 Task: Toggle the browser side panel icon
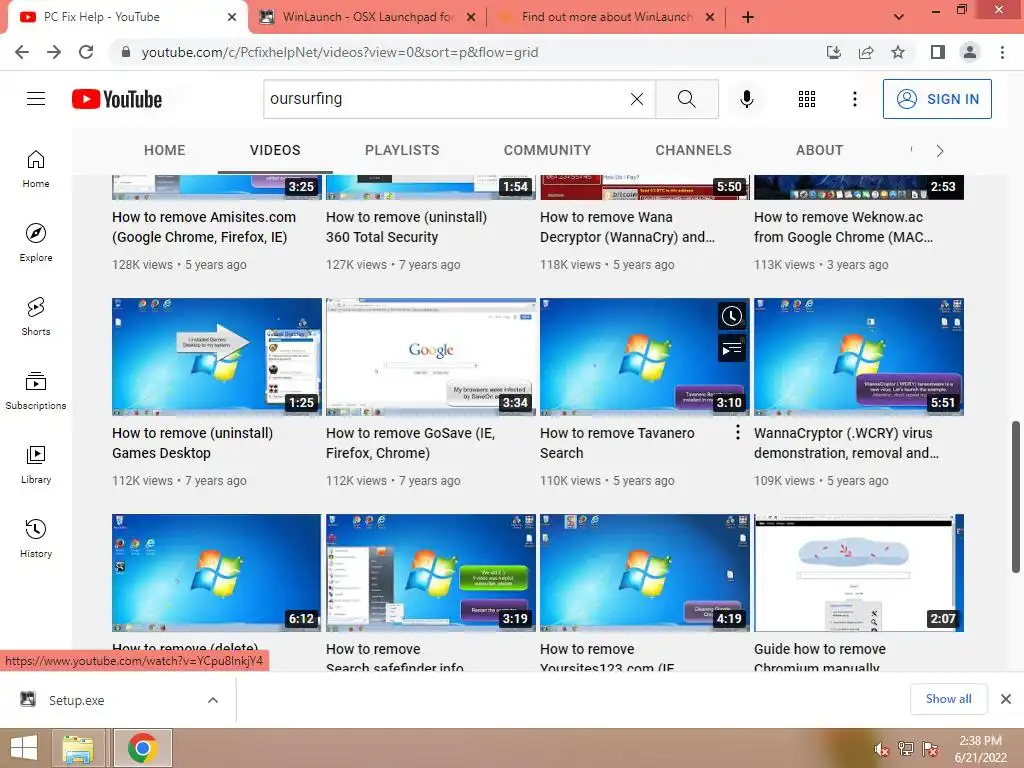(938, 52)
